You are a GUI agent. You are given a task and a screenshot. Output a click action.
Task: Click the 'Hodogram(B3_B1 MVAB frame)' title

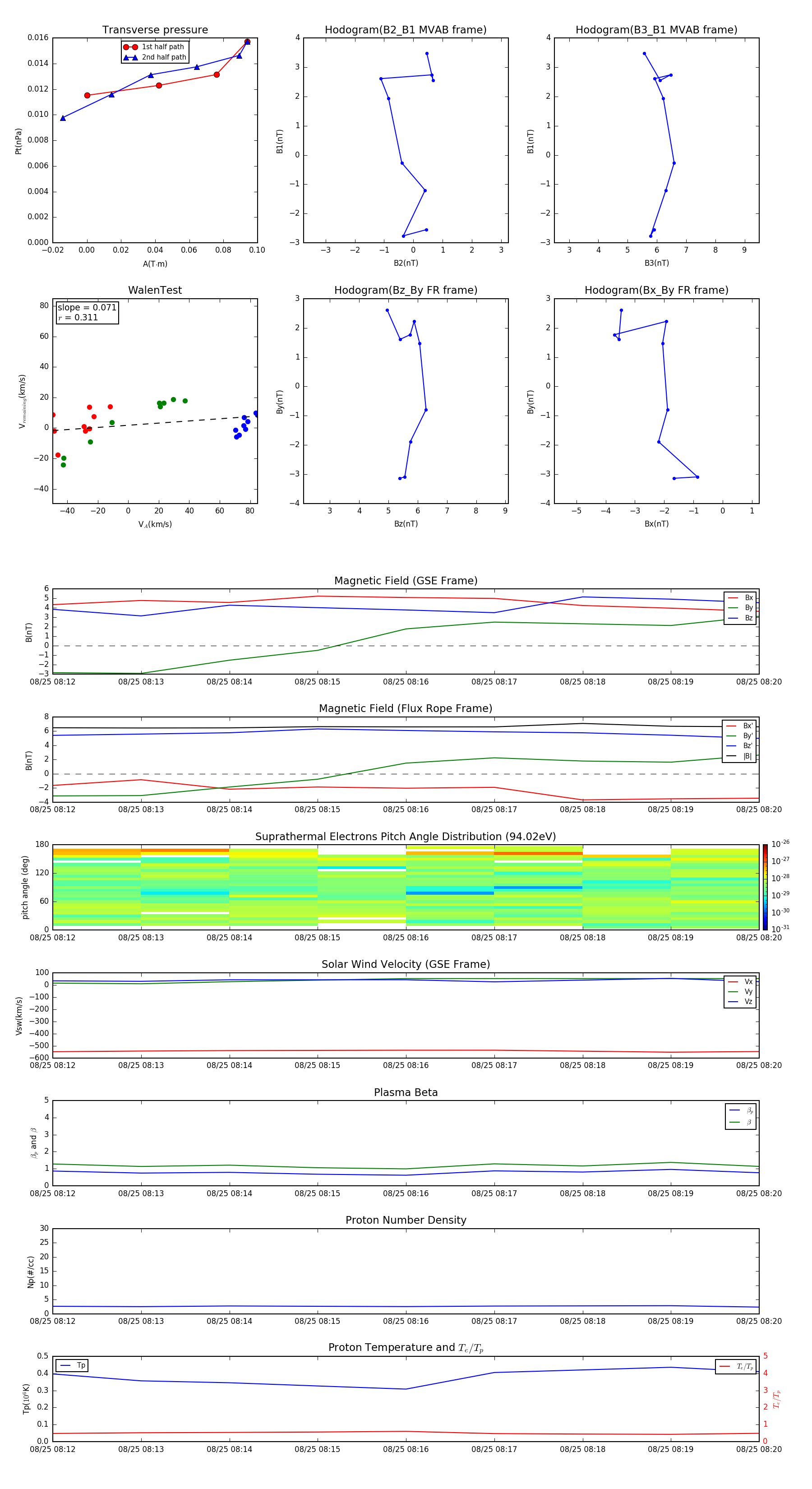click(x=656, y=30)
